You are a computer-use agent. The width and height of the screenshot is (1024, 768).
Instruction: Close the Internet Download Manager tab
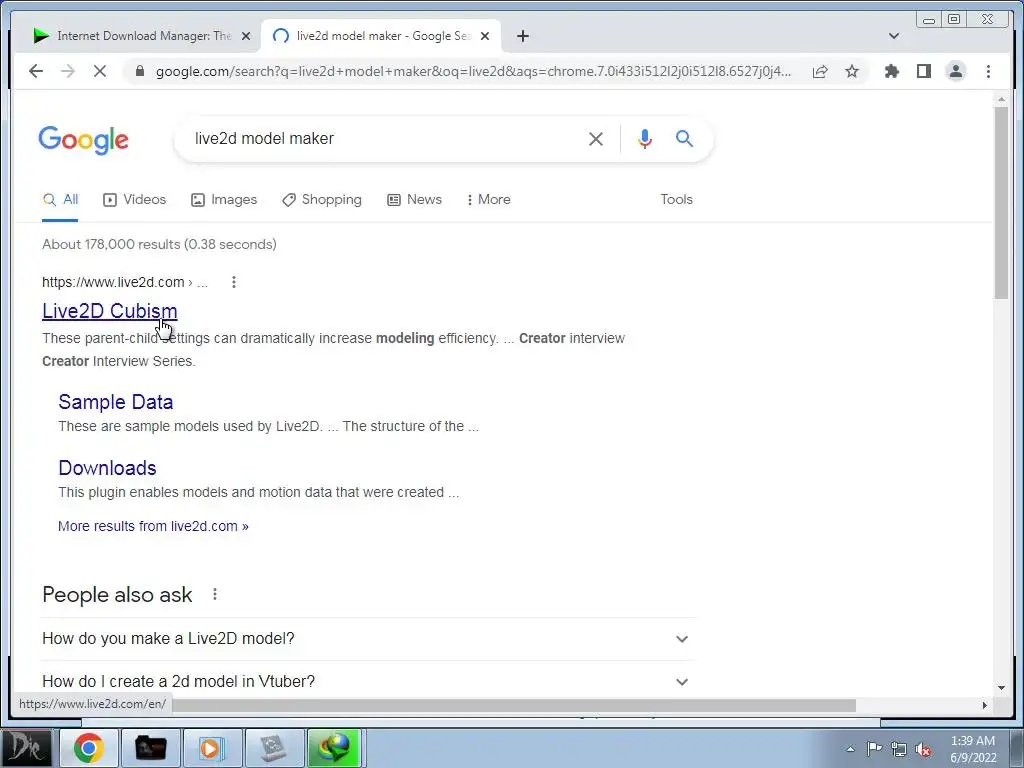(246, 36)
